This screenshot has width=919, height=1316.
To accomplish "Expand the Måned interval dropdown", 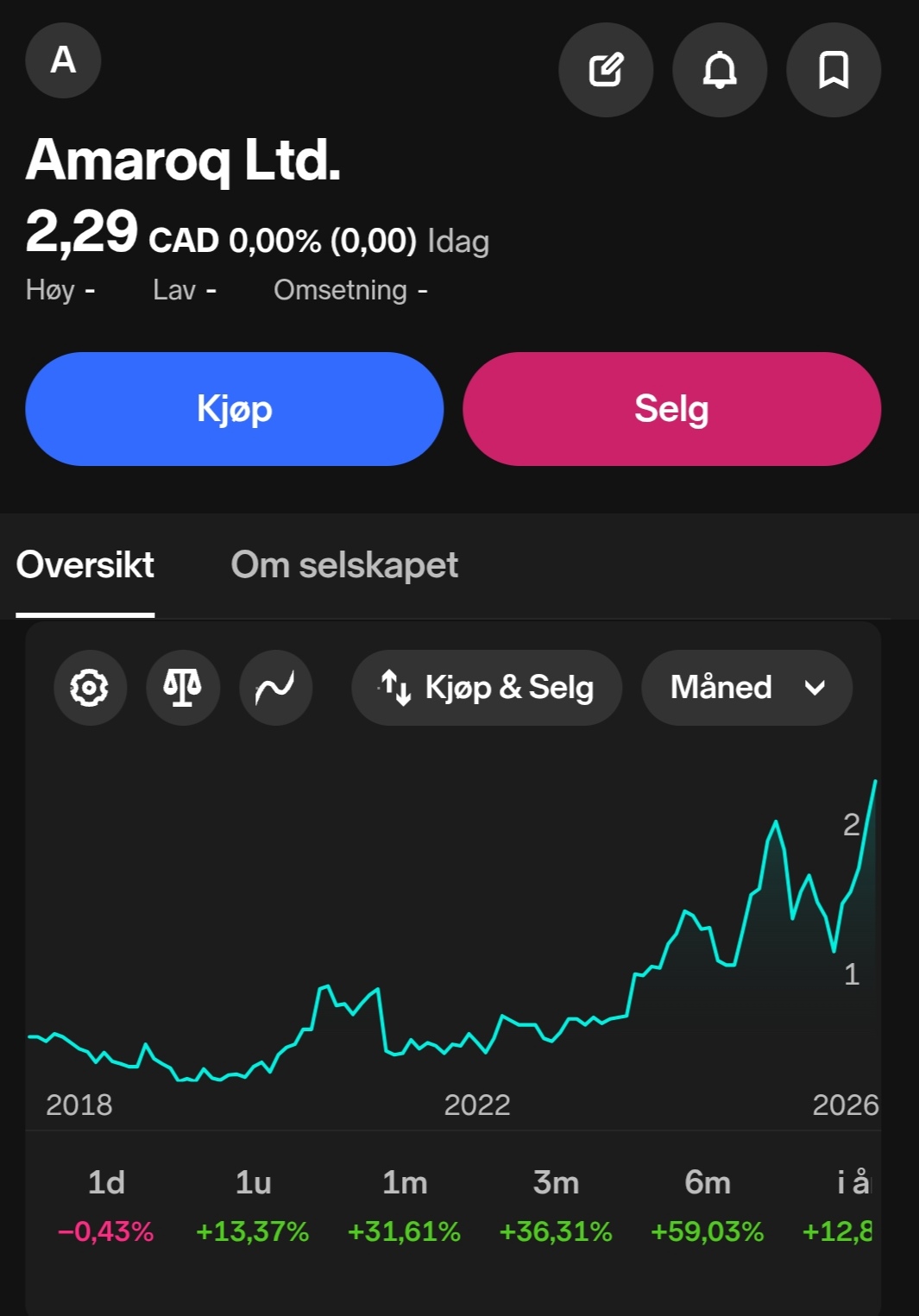I will tap(746, 688).
